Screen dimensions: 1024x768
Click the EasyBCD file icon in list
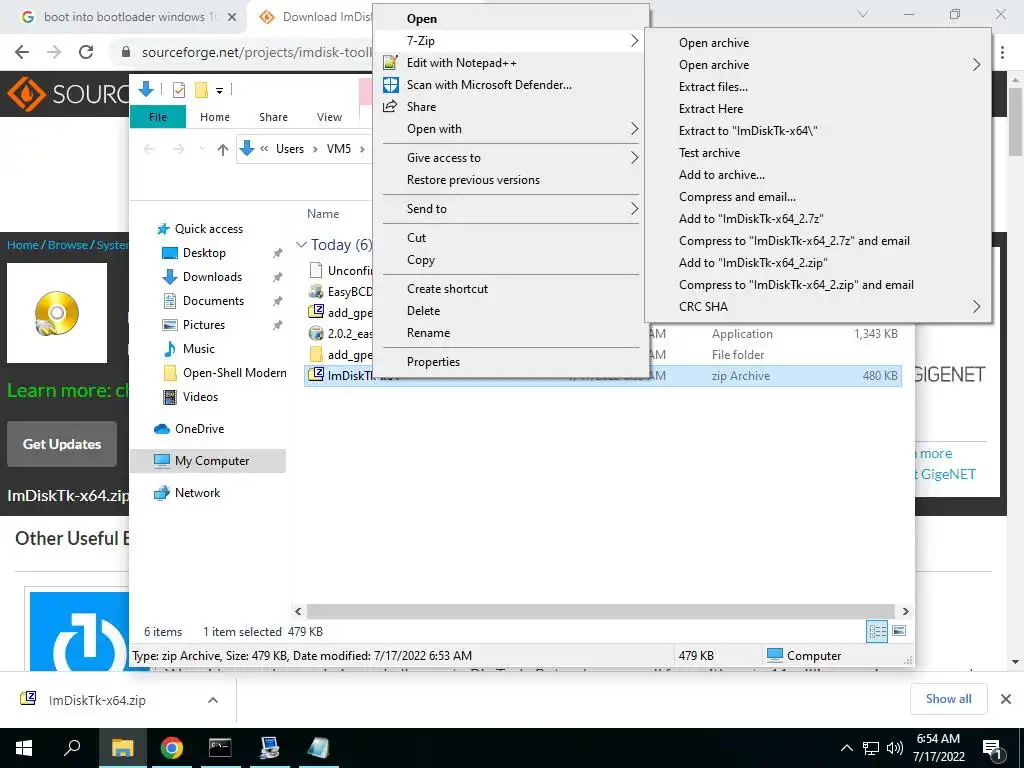point(316,291)
